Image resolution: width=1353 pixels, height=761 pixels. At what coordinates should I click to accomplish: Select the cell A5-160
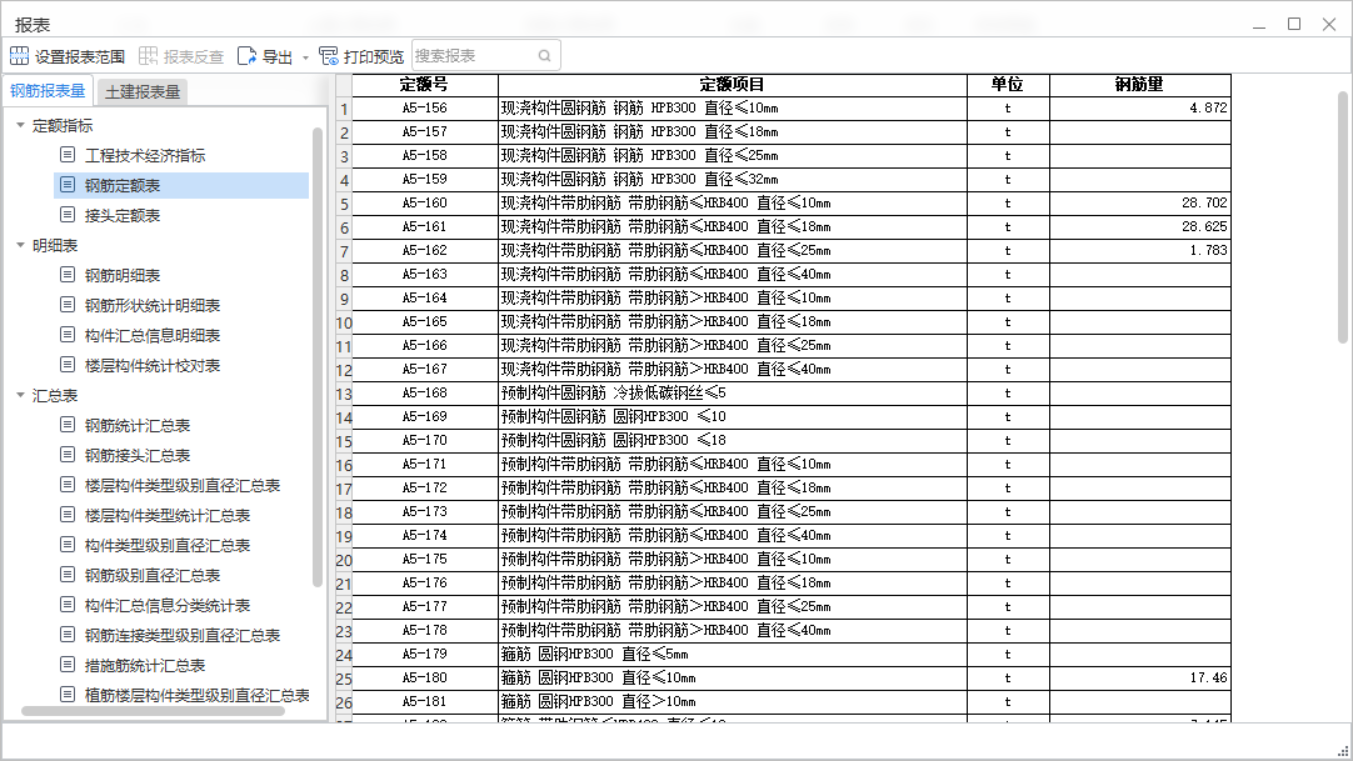click(x=425, y=203)
